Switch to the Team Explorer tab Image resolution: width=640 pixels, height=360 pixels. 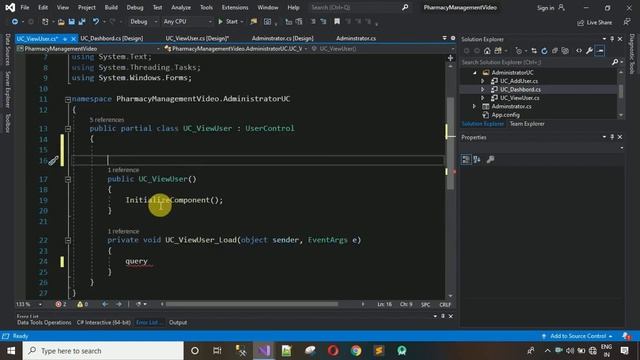(x=527, y=124)
